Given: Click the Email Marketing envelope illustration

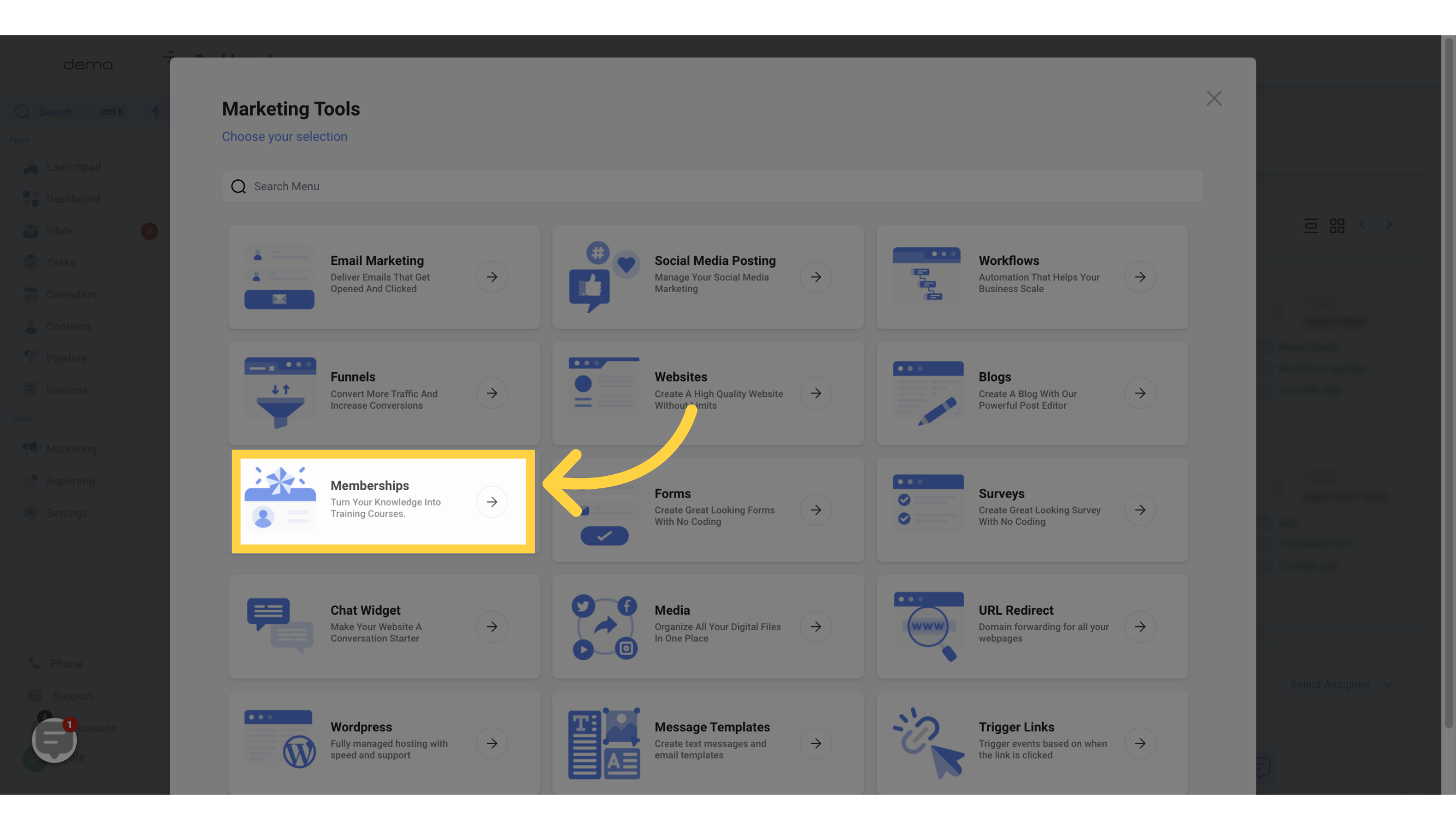Looking at the screenshot, I should [x=279, y=277].
